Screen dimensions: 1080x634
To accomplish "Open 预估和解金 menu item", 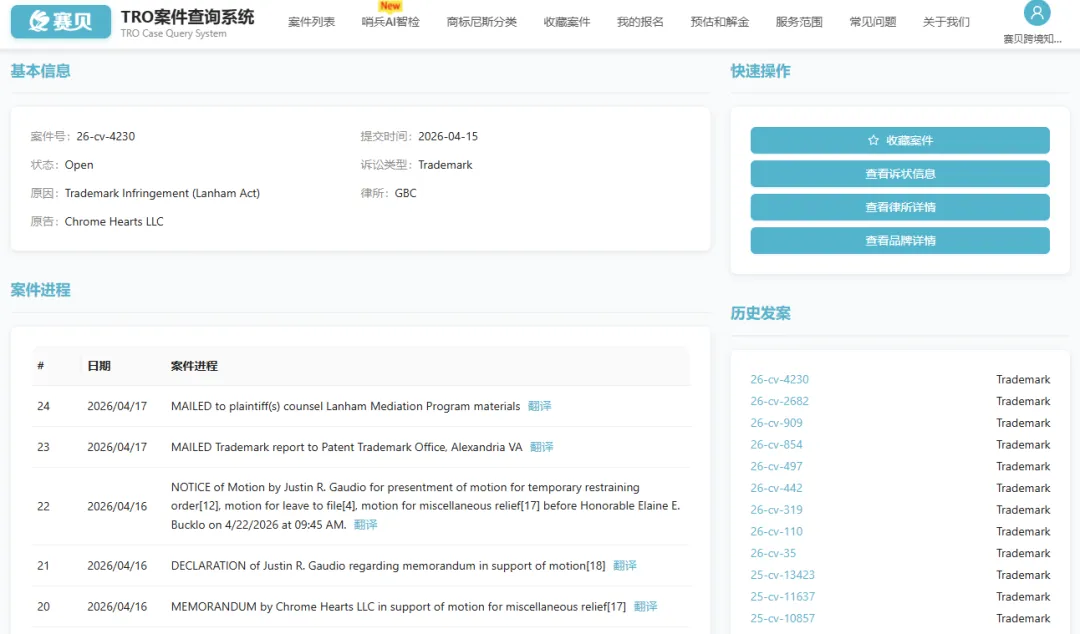I will click(x=719, y=22).
